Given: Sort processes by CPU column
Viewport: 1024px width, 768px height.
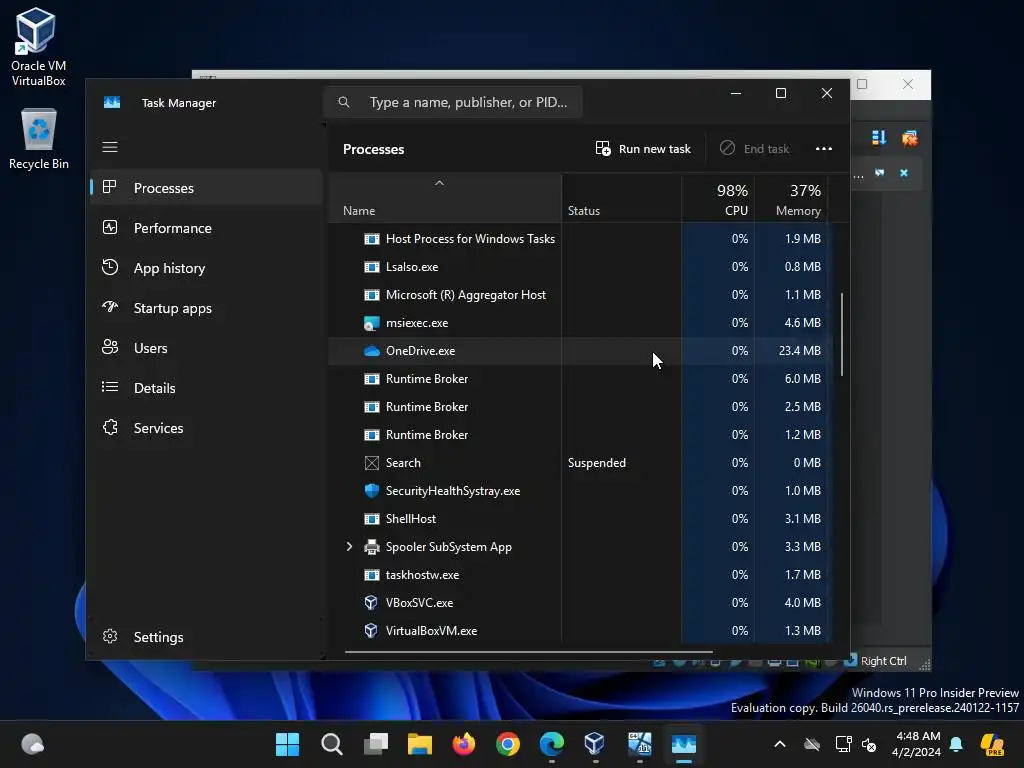Looking at the screenshot, I should pyautogui.click(x=718, y=200).
